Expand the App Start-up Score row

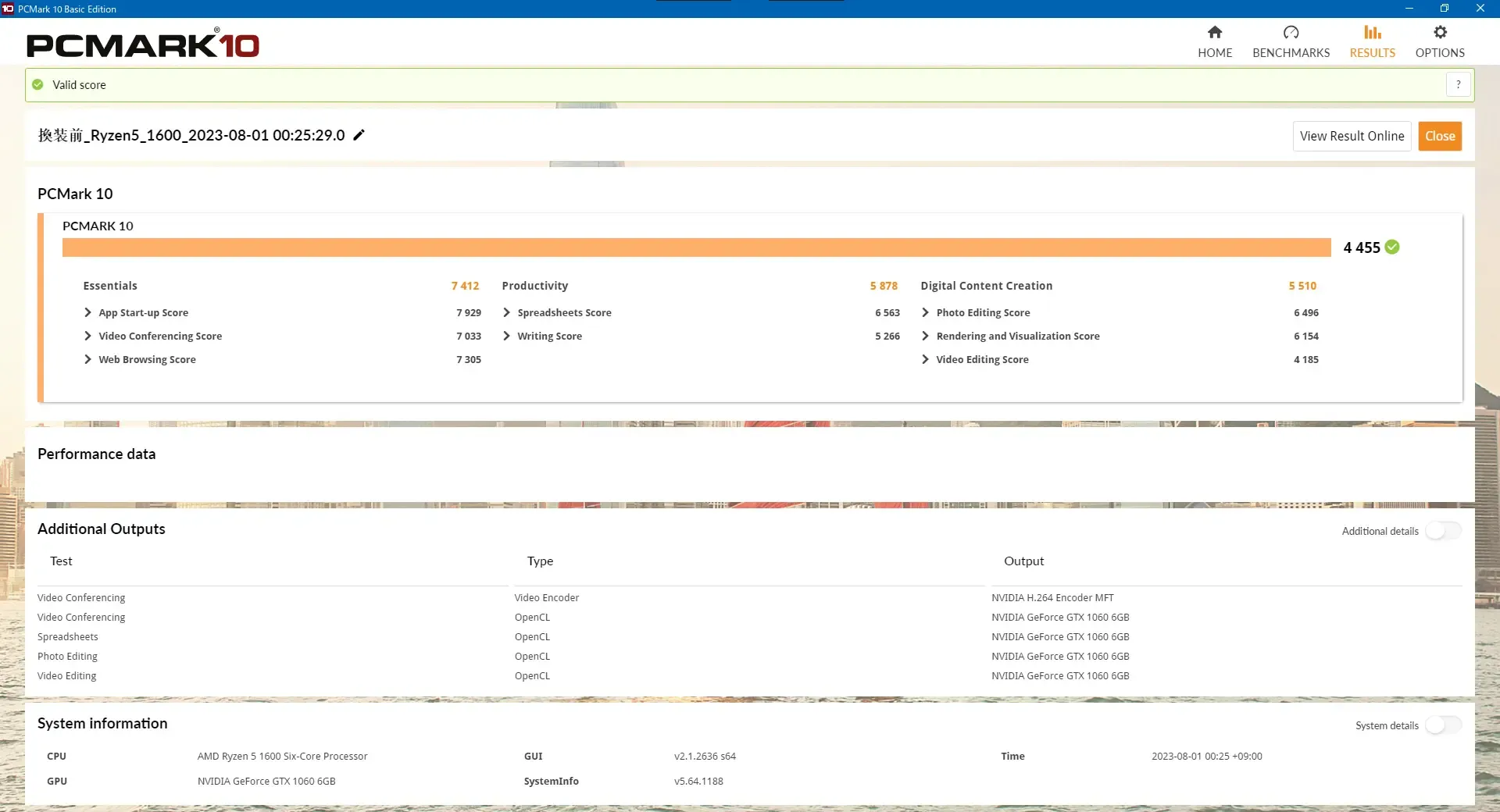pos(87,312)
